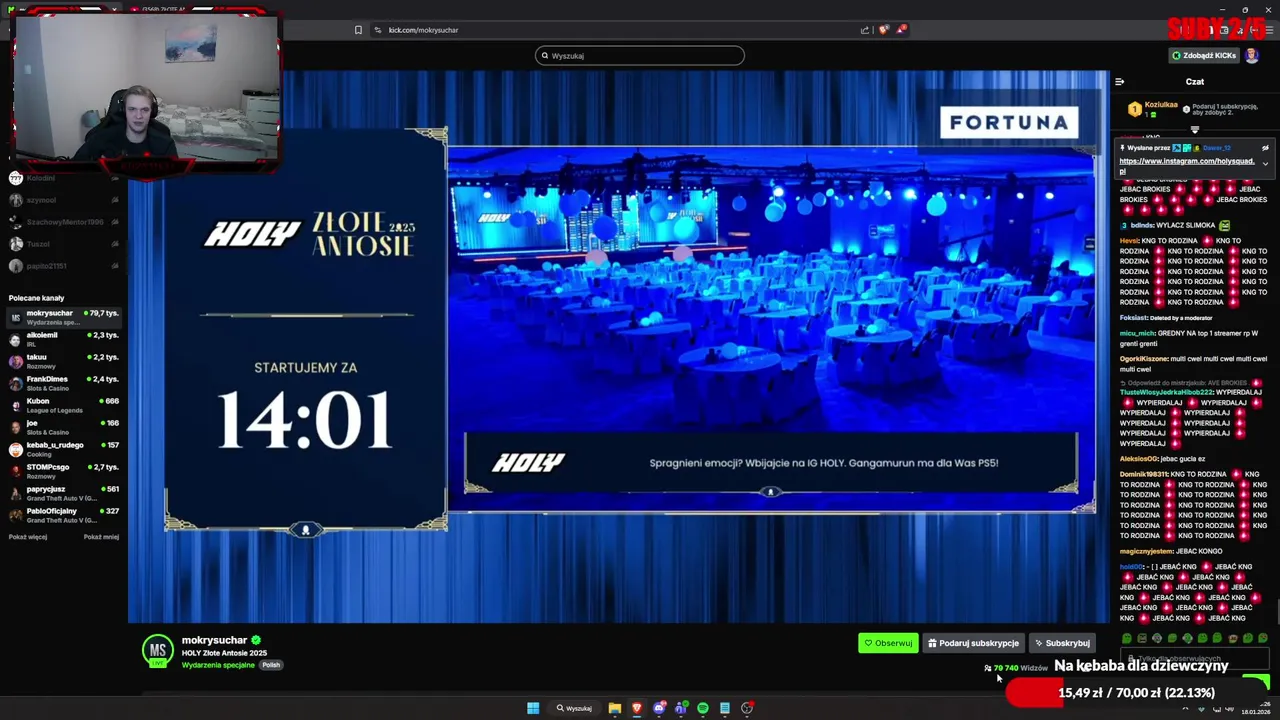Click the Wydarzenia specjalne category link
Screen dimensions: 1280x720
(218, 665)
